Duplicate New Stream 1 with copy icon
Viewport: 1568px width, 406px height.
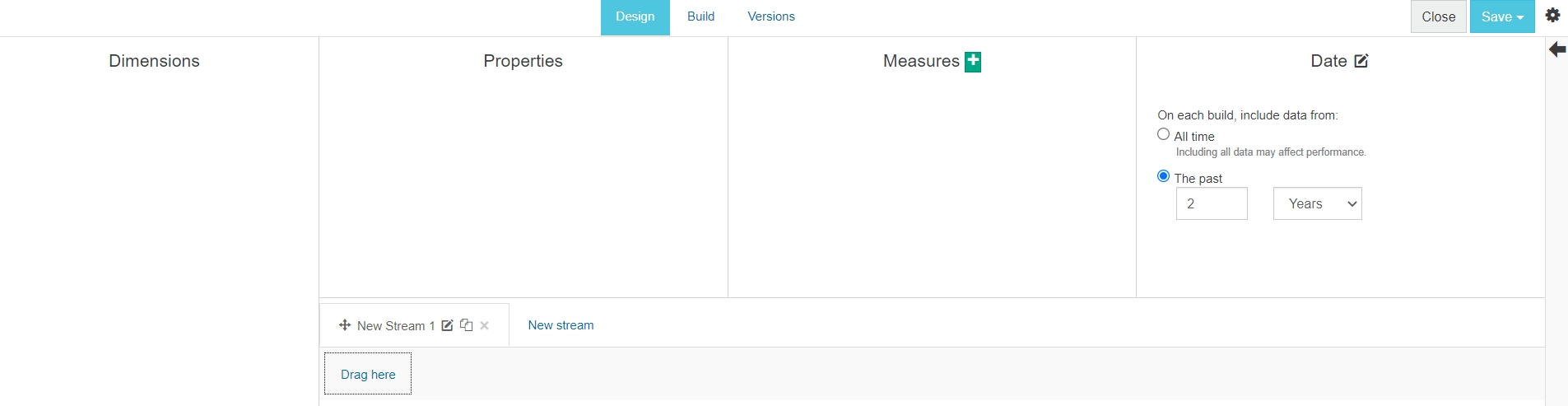click(467, 325)
